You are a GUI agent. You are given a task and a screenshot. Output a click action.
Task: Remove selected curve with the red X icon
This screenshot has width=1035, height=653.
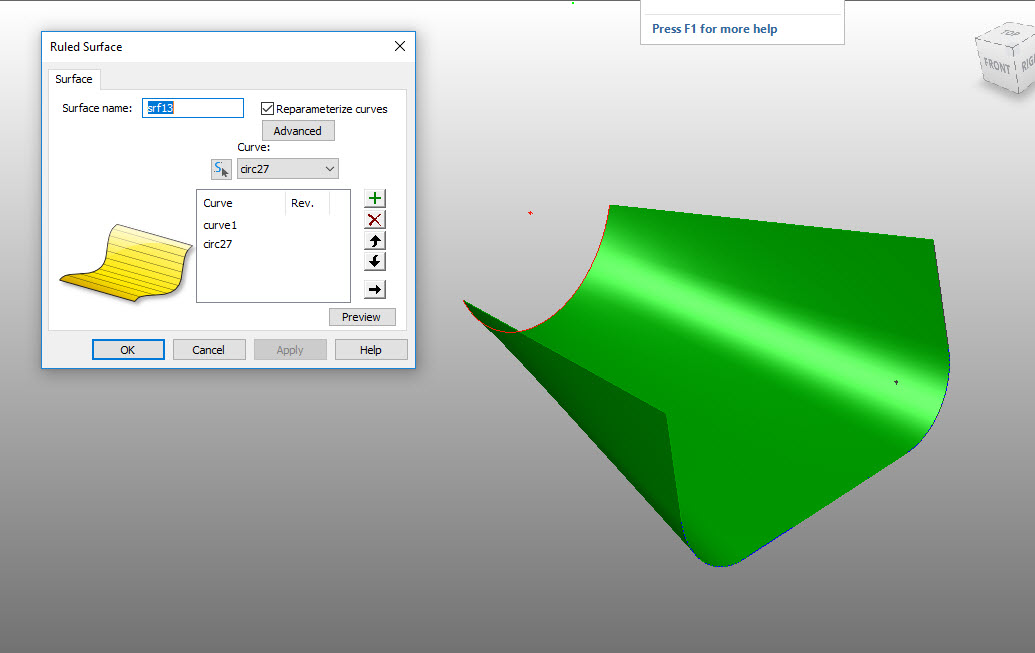pos(374,219)
